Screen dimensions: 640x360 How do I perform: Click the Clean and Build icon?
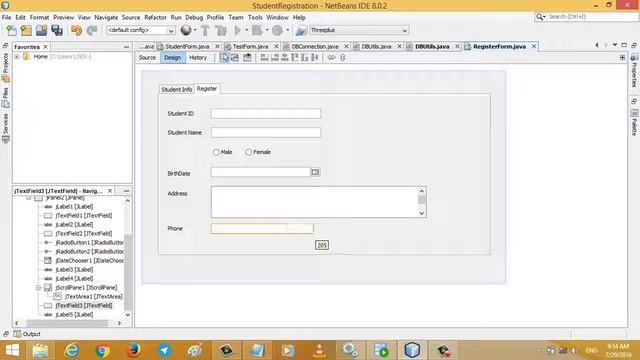[x=220, y=30]
